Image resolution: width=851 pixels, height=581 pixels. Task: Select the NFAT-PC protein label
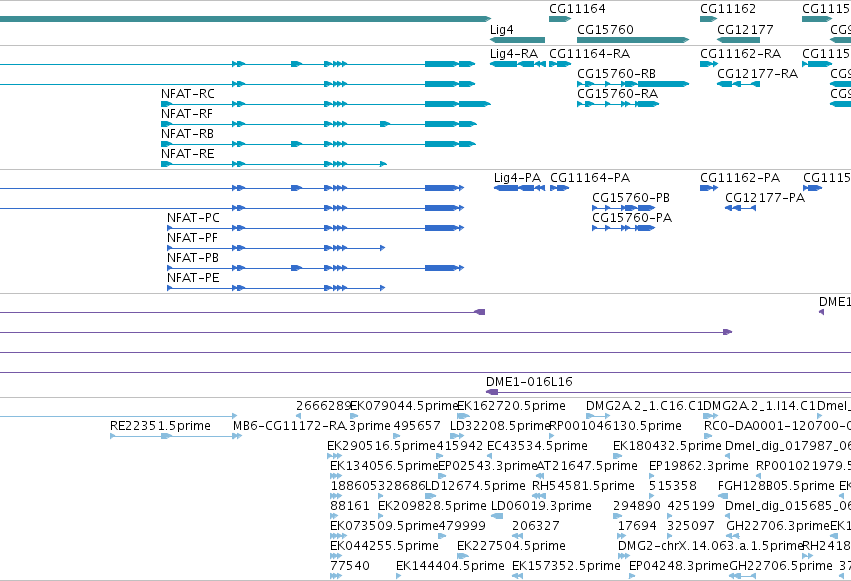tap(193, 218)
